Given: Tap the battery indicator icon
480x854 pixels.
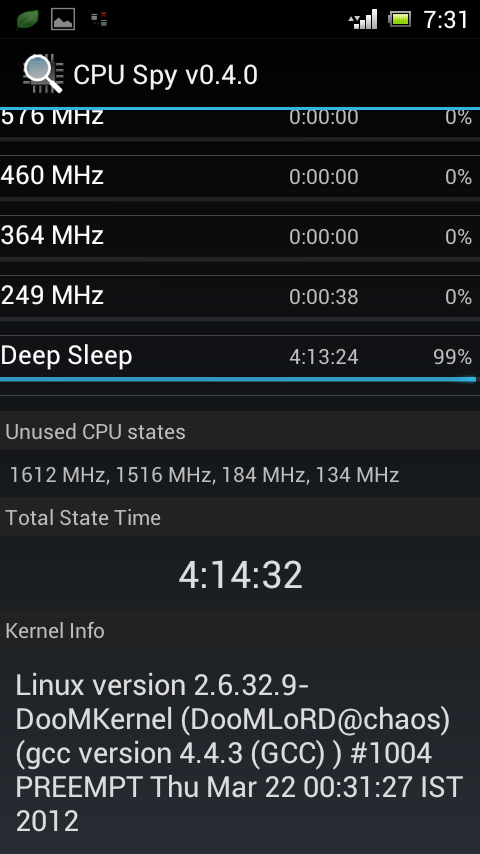Looking at the screenshot, I should click(x=399, y=20).
